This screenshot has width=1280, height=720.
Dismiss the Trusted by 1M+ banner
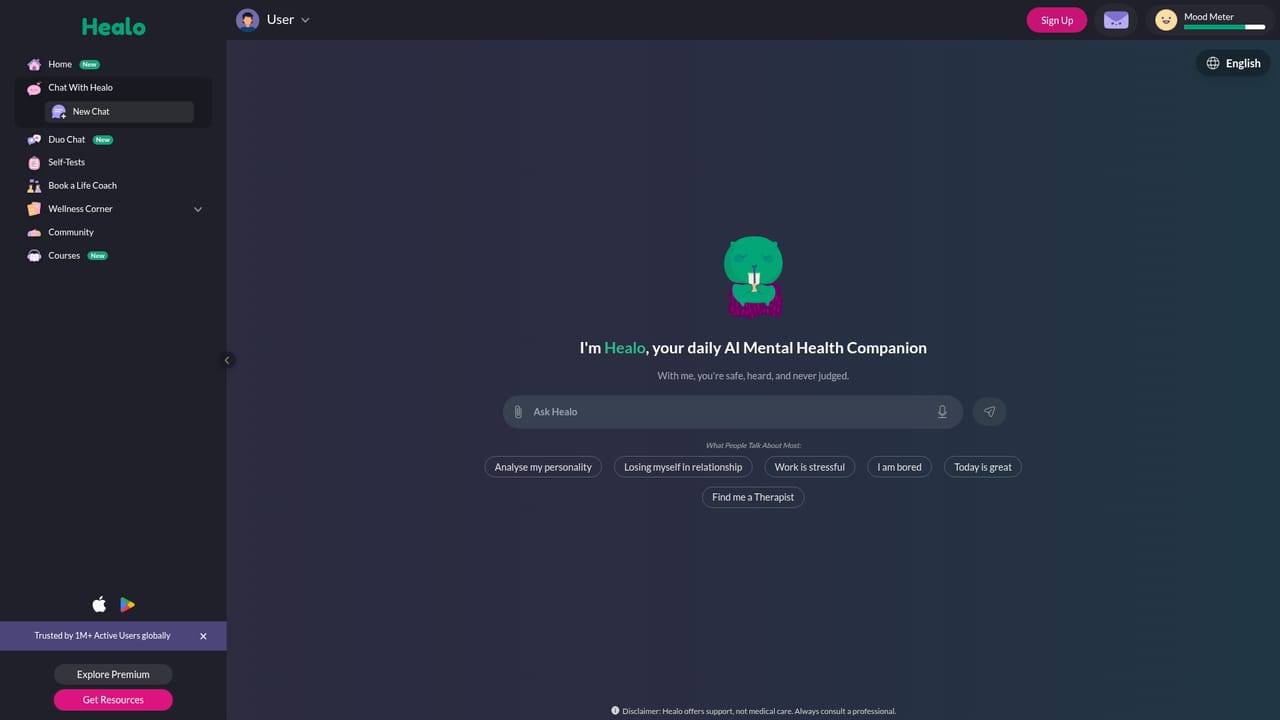203,636
